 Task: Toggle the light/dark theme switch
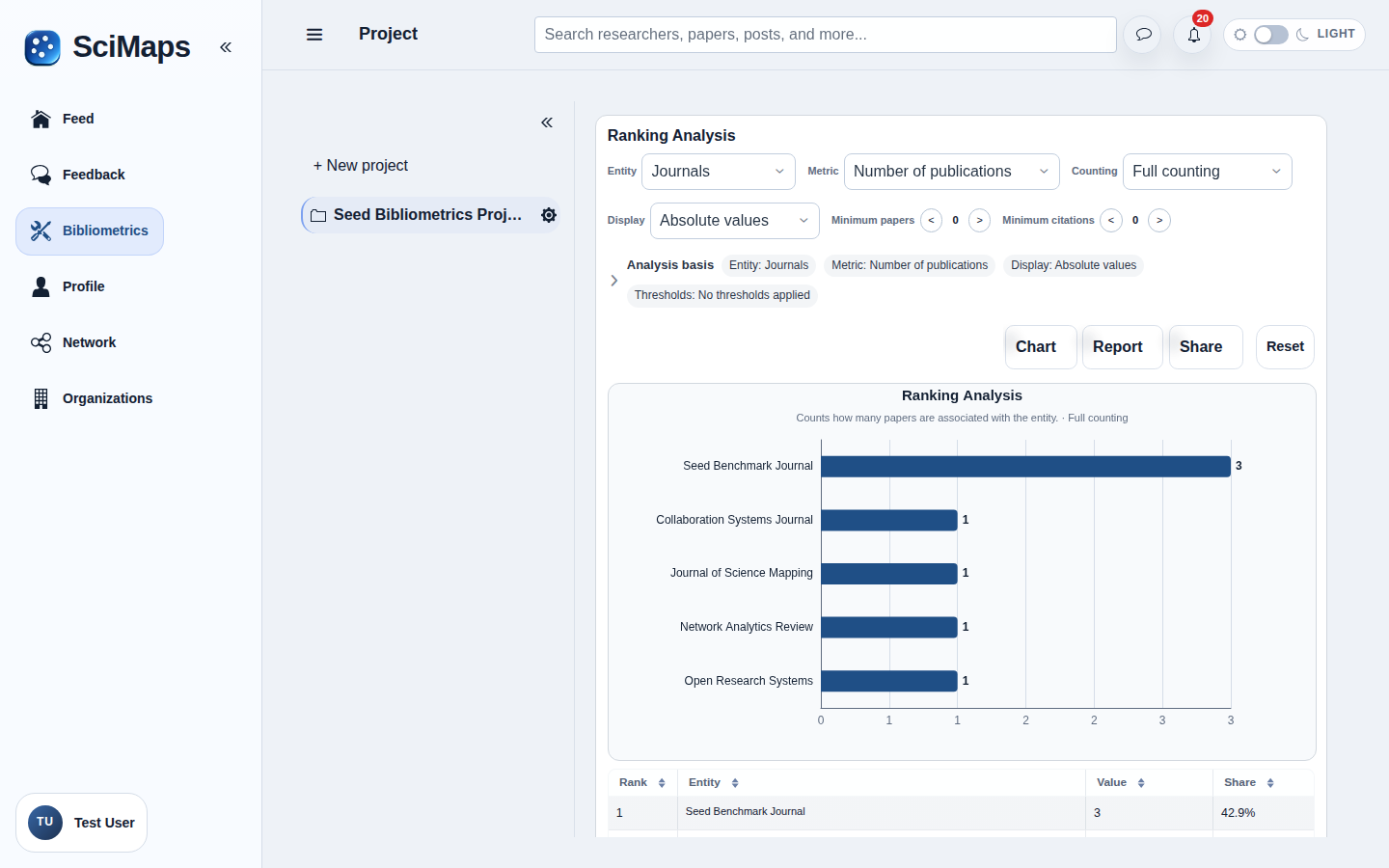point(1270,35)
